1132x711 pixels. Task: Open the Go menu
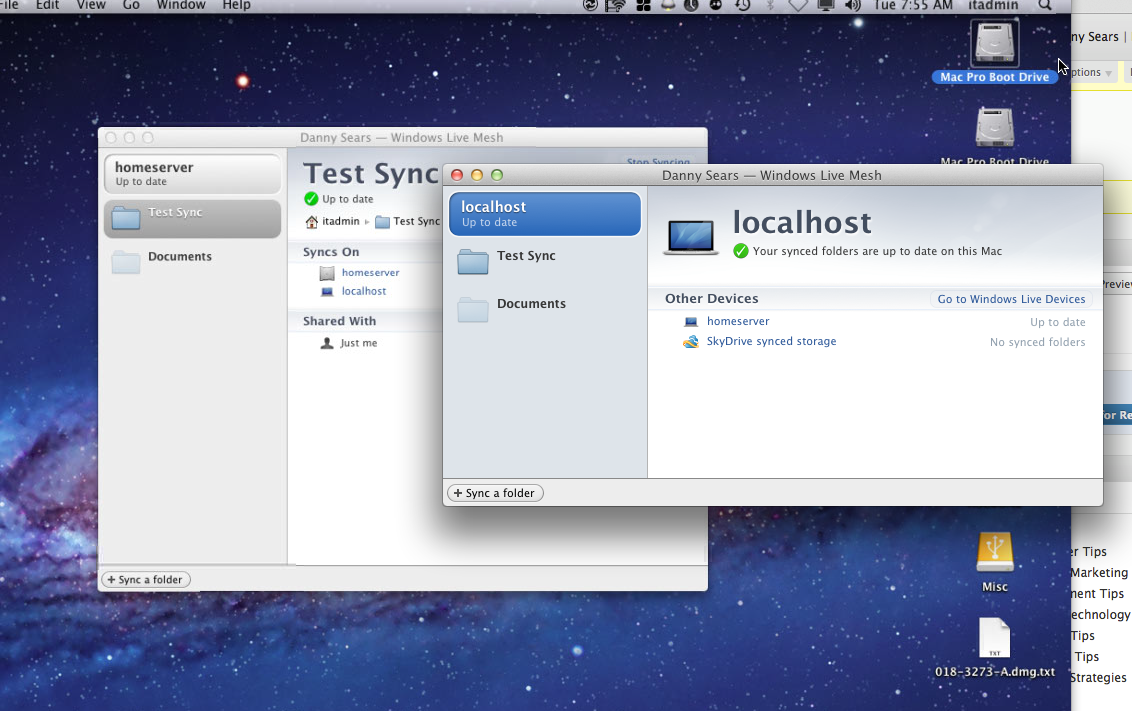[x=131, y=5]
